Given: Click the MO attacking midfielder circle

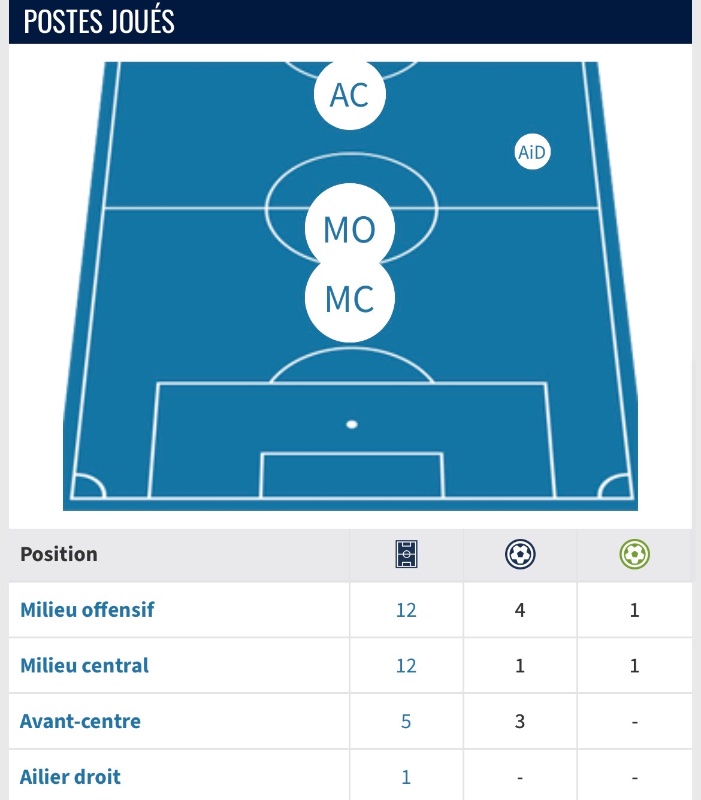Looking at the screenshot, I should pos(349,228).
